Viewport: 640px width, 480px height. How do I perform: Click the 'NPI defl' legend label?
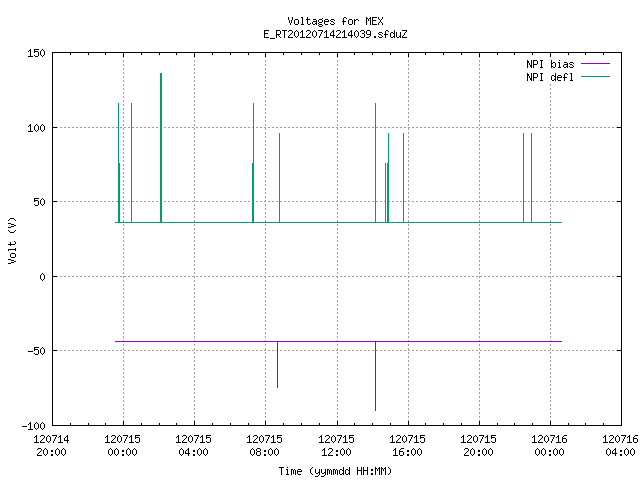550,77
